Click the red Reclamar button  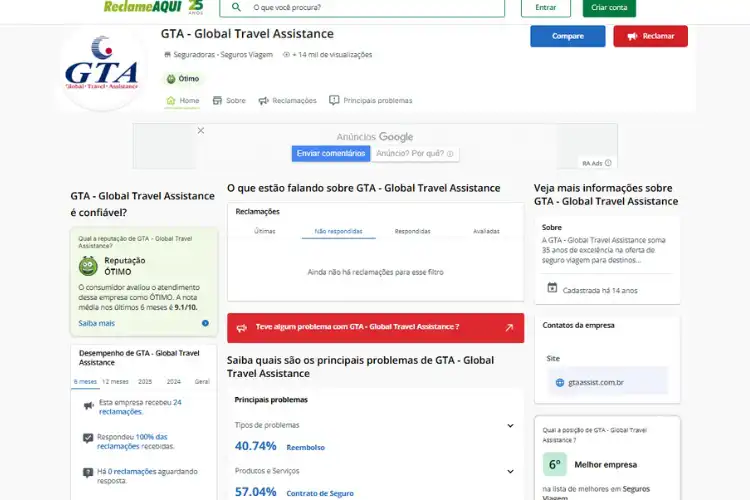click(x=651, y=36)
